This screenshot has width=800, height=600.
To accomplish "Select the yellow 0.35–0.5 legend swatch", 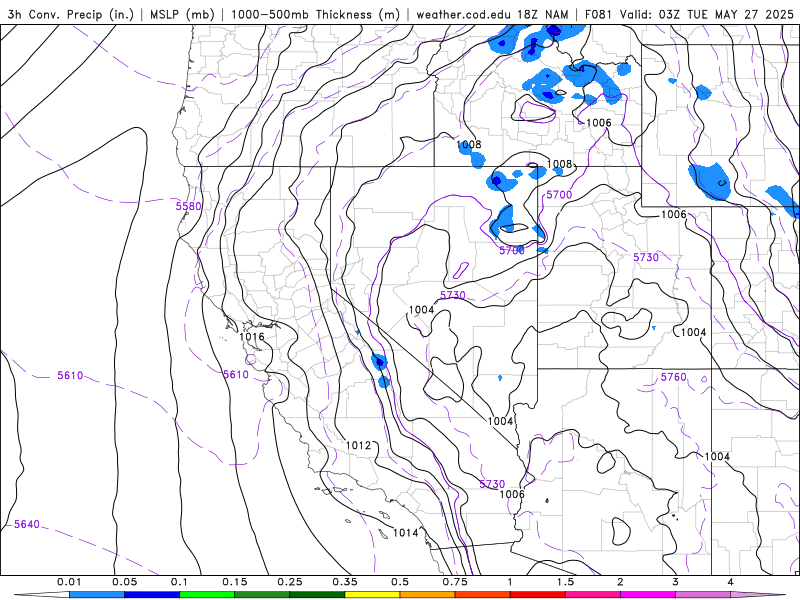I will pos(372,595).
